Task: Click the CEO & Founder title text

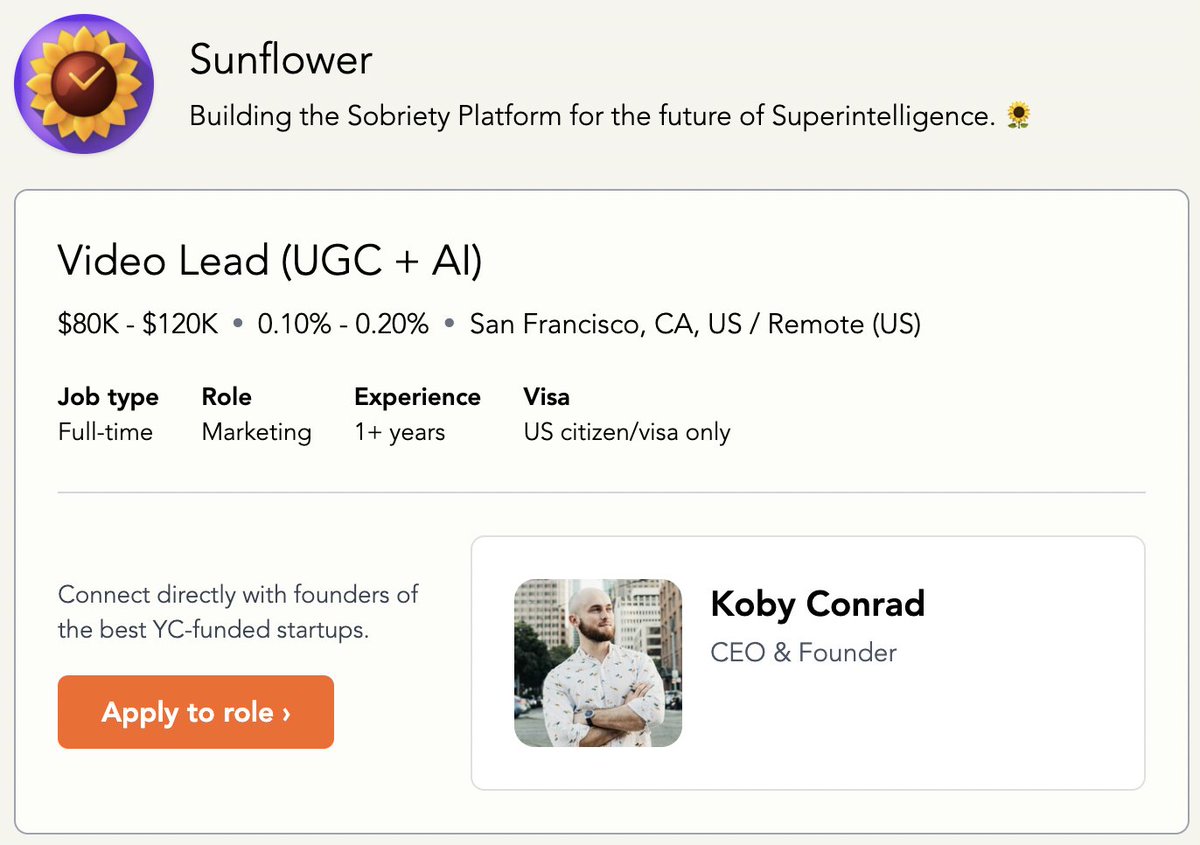Action: 803,653
